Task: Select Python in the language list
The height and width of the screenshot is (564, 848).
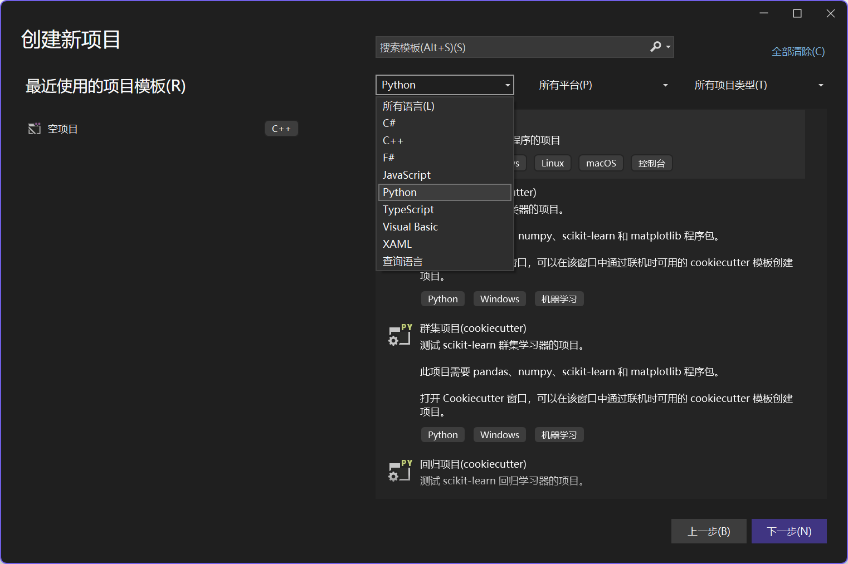Action: 445,193
